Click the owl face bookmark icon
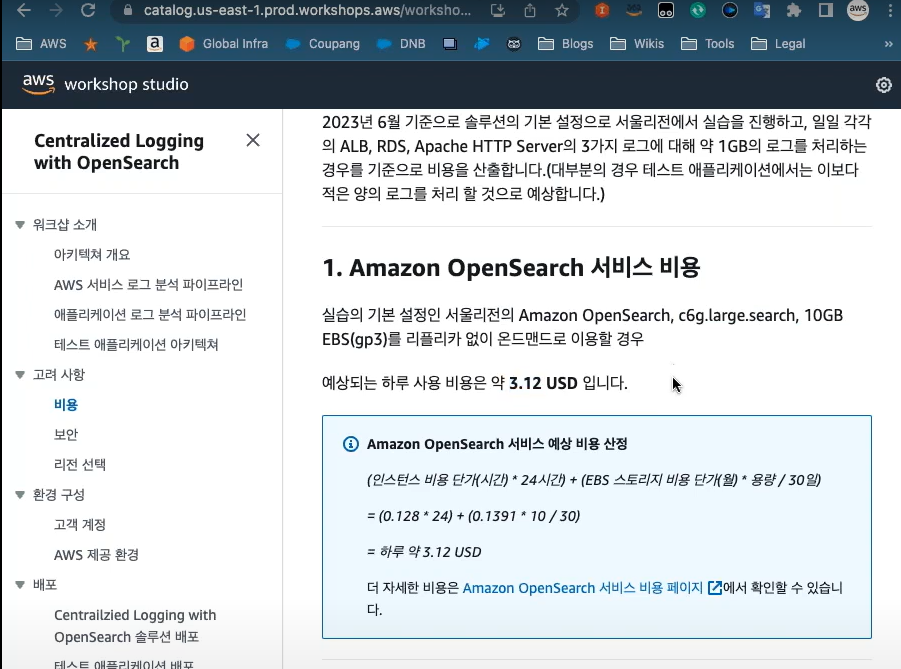Screen dimensions: 901x669 (x=514, y=44)
